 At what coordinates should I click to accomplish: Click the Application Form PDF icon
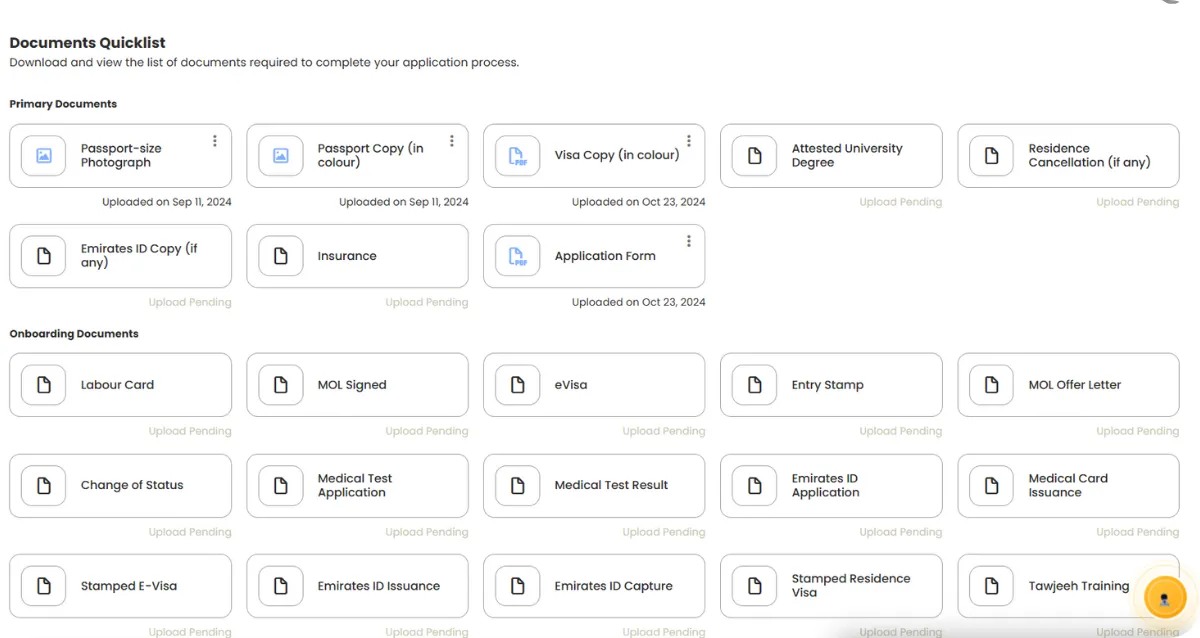click(x=517, y=256)
